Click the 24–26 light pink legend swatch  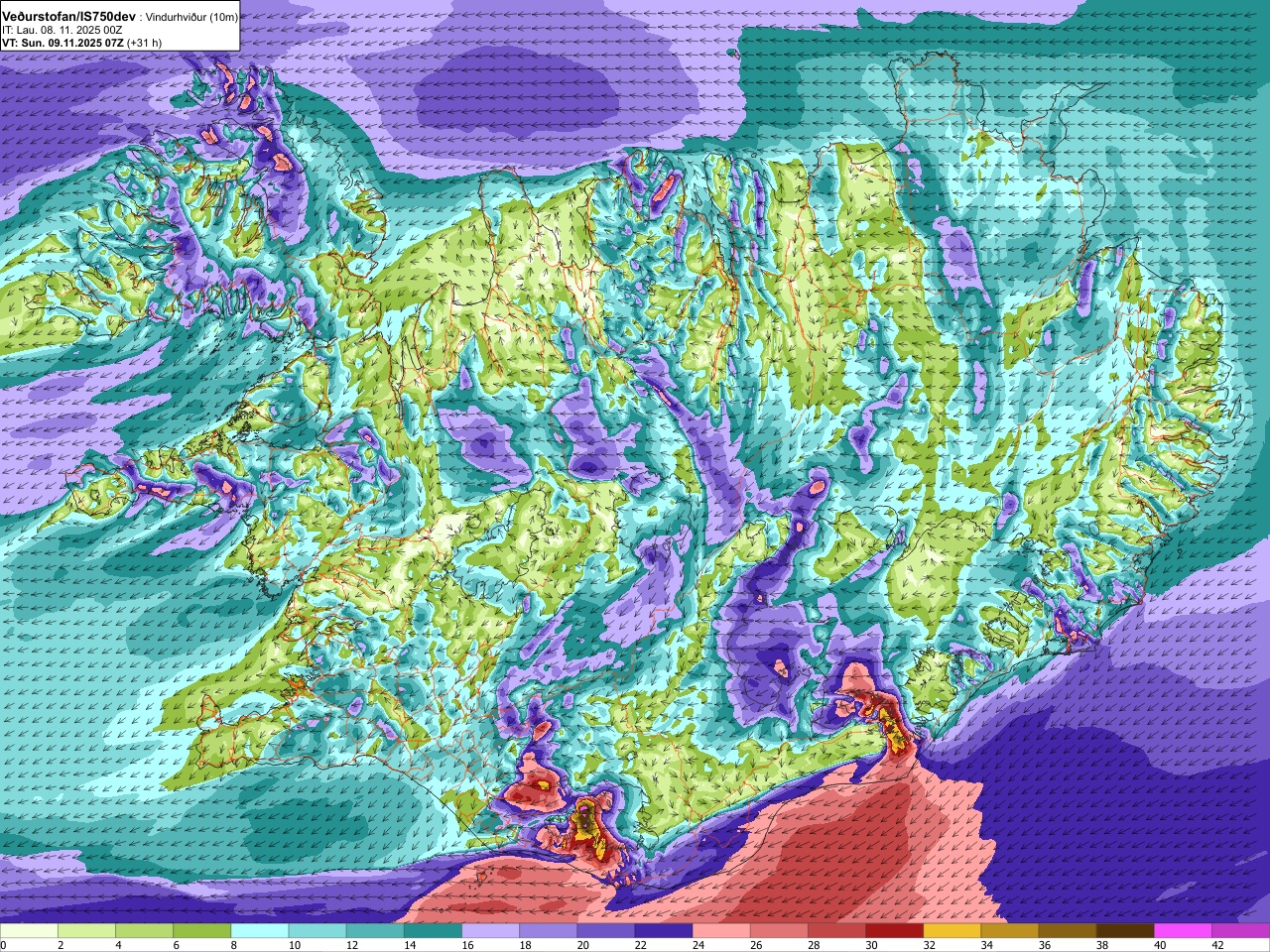coord(721,931)
